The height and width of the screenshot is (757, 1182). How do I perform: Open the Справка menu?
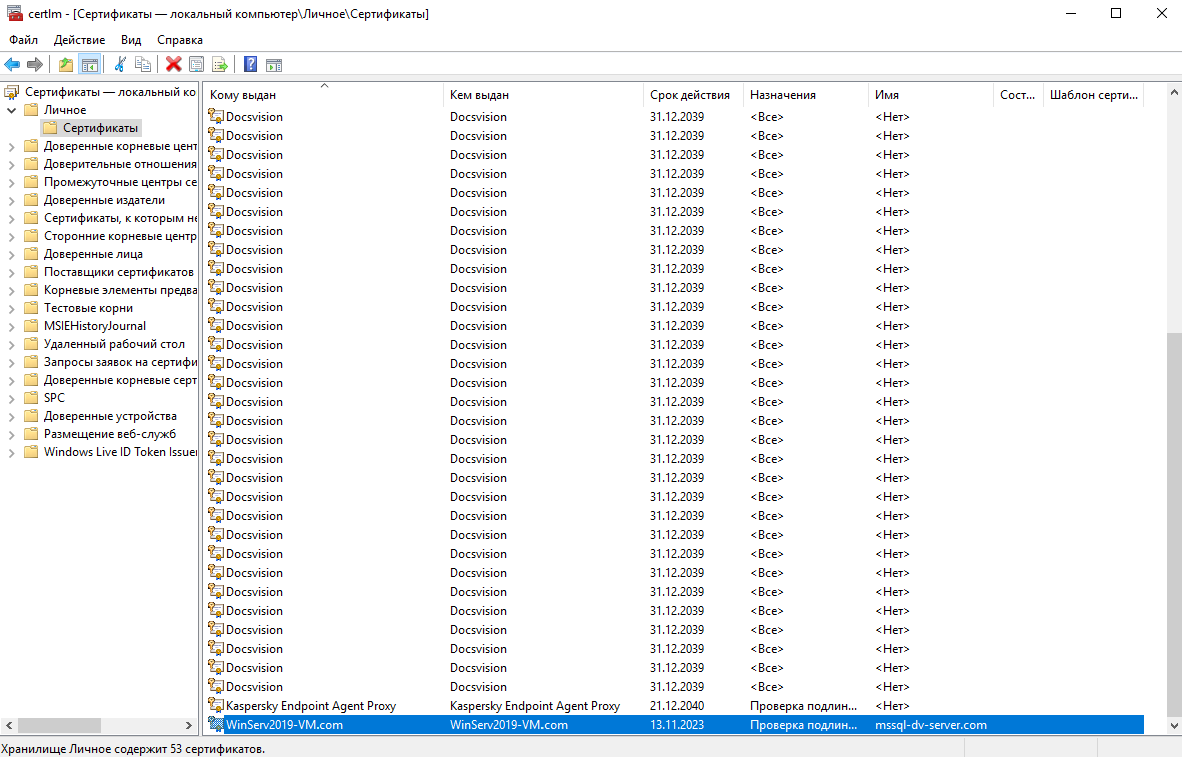(x=179, y=40)
